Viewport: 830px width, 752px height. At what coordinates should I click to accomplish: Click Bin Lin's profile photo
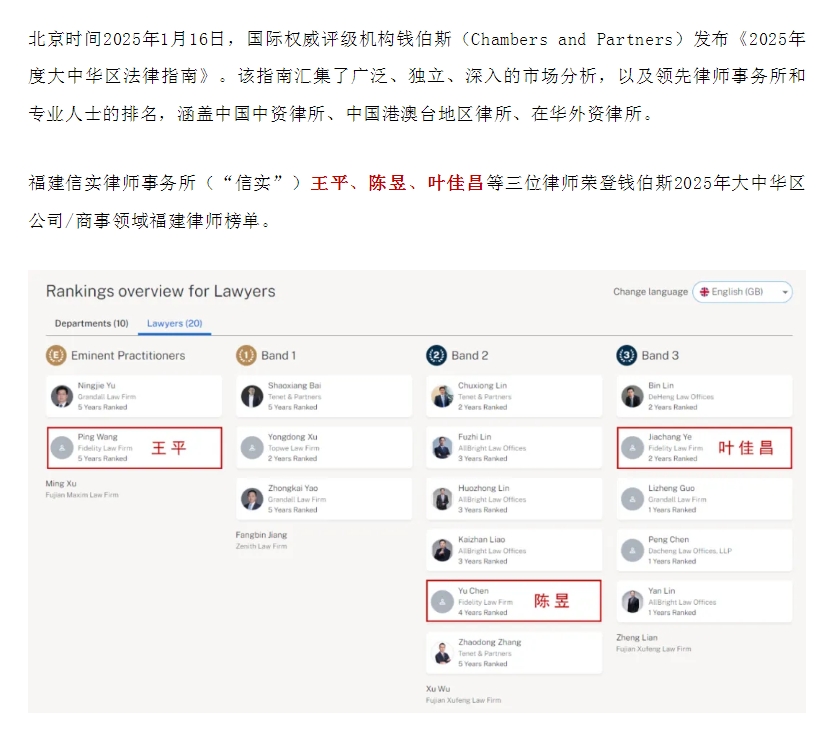click(632, 396)
